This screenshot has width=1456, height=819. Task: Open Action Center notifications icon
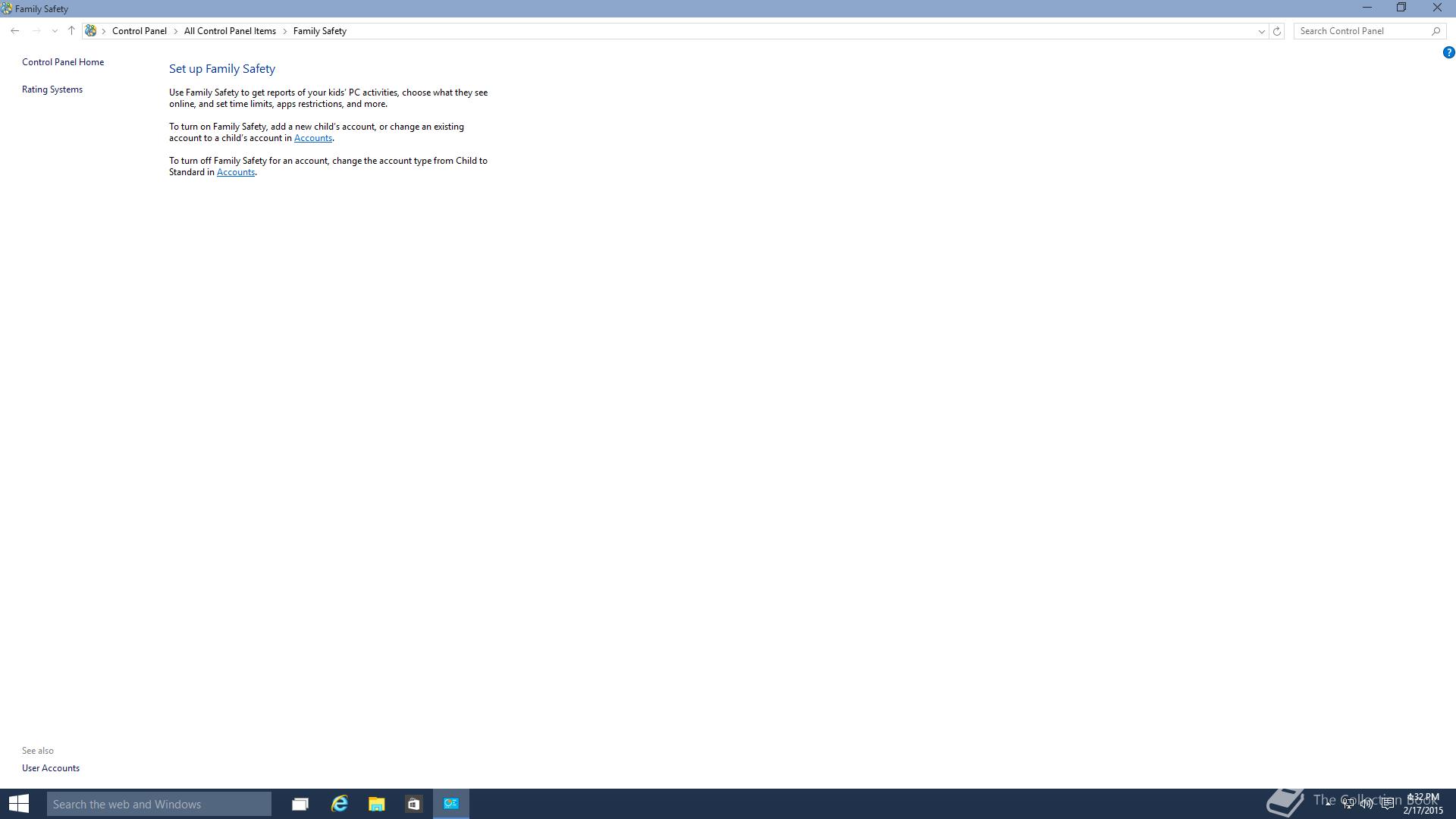1387,804
